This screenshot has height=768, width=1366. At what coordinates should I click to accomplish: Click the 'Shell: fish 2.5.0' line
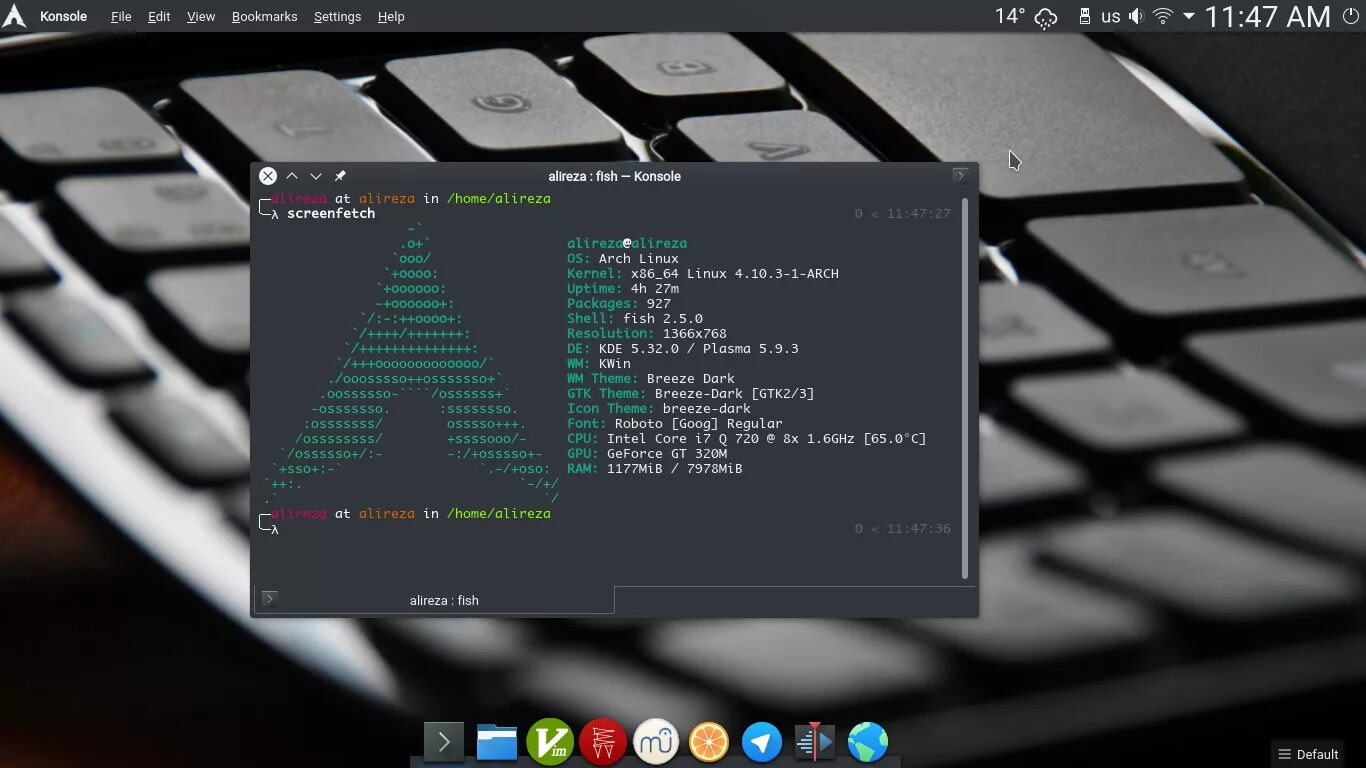635,318
